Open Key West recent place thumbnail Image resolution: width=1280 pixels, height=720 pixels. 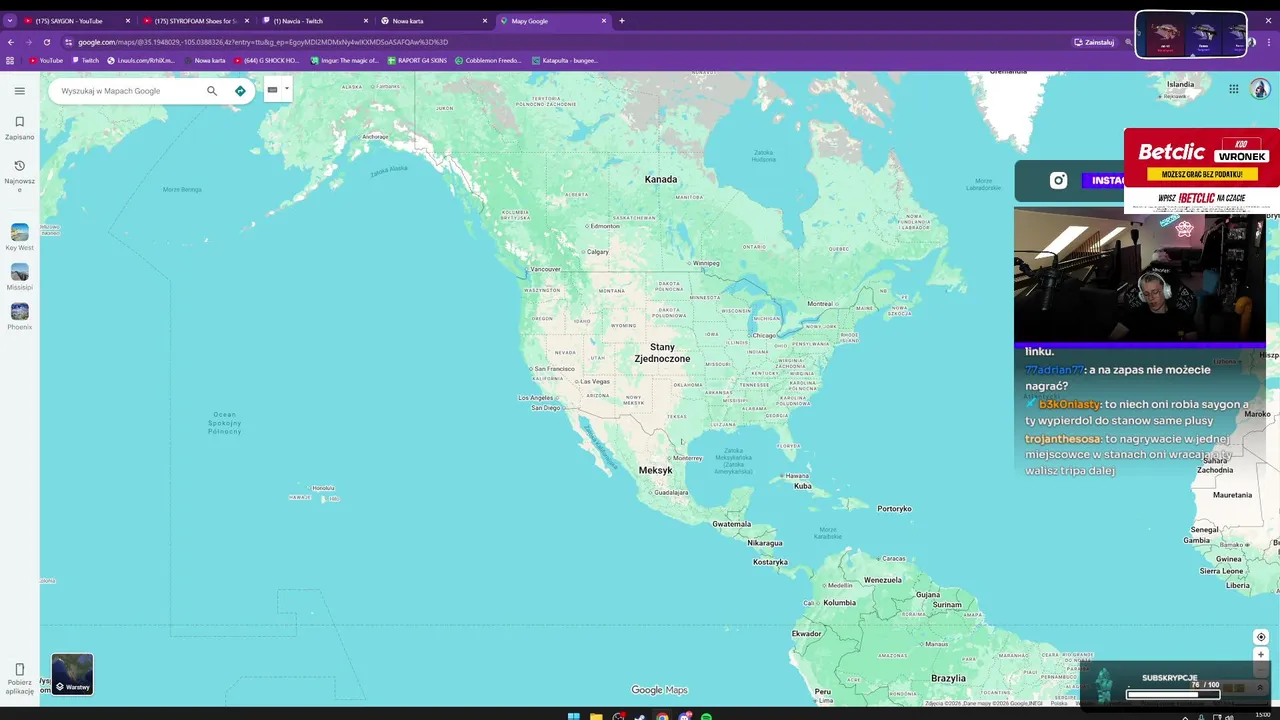19,233
